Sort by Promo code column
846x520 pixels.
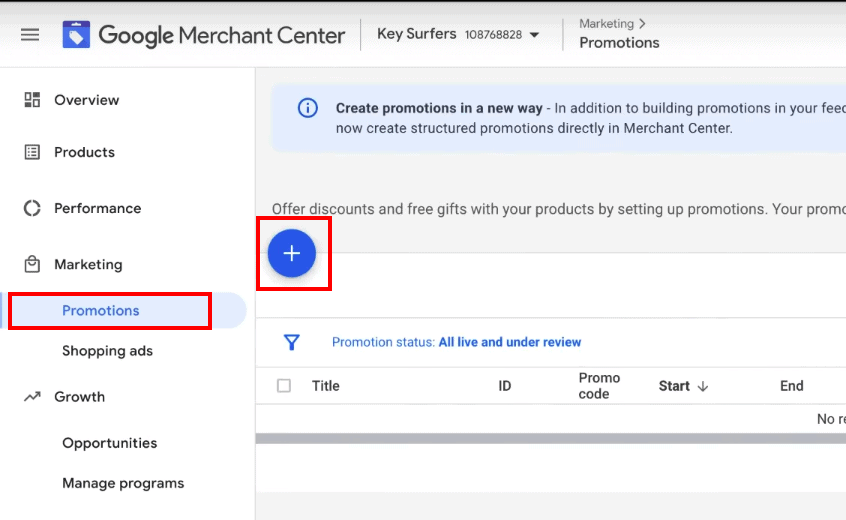click(x=599, y=386)
